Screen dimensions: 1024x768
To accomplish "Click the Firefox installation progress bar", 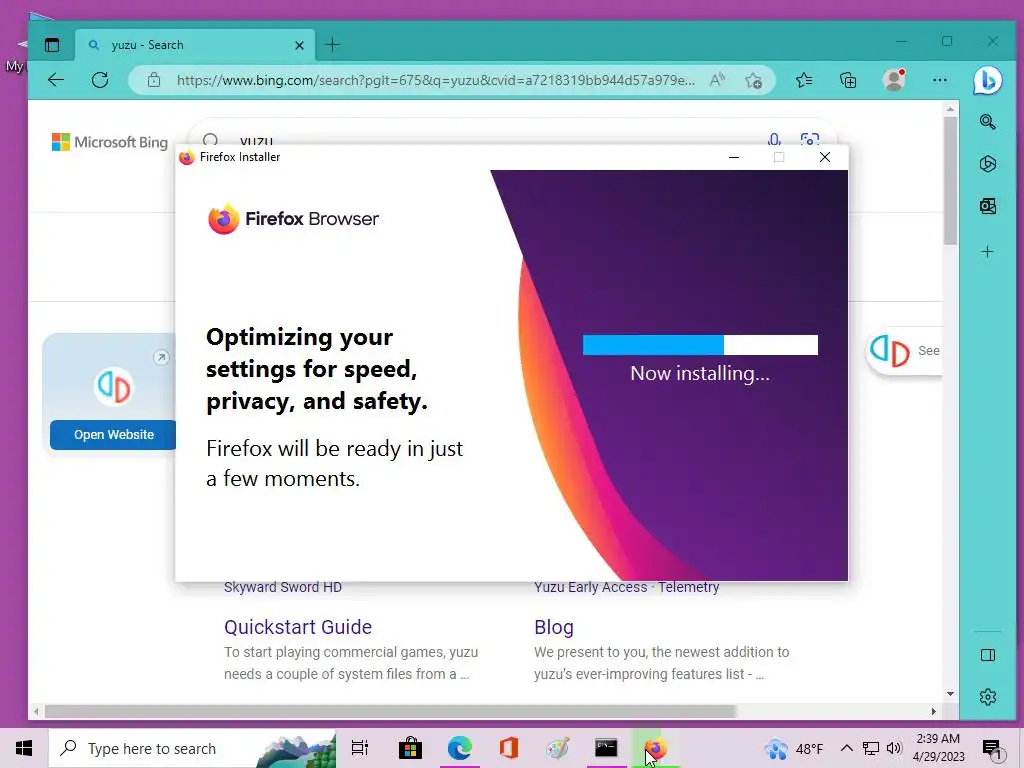I will tap(700, 345).
